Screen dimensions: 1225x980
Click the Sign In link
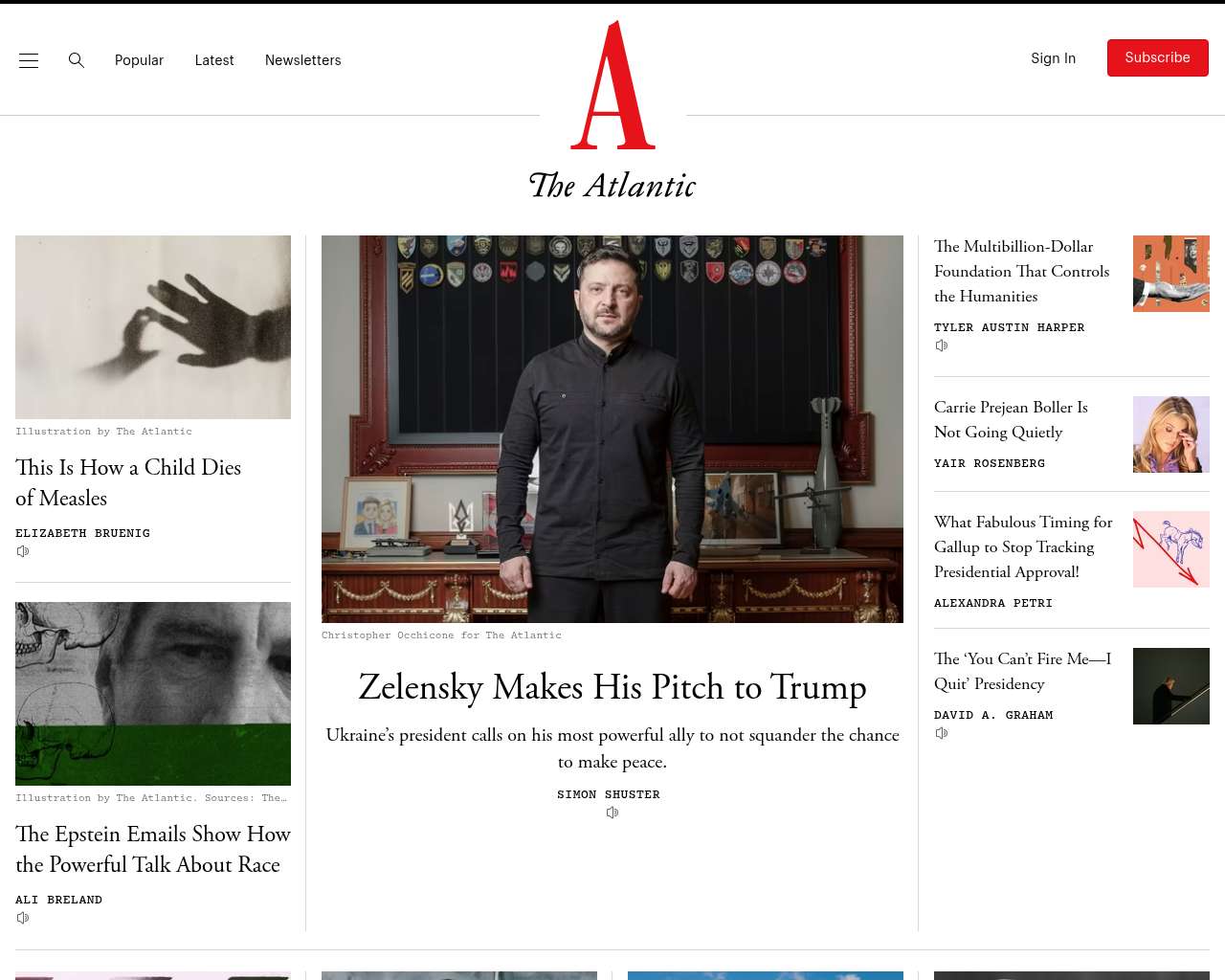tap(1053, 58)
